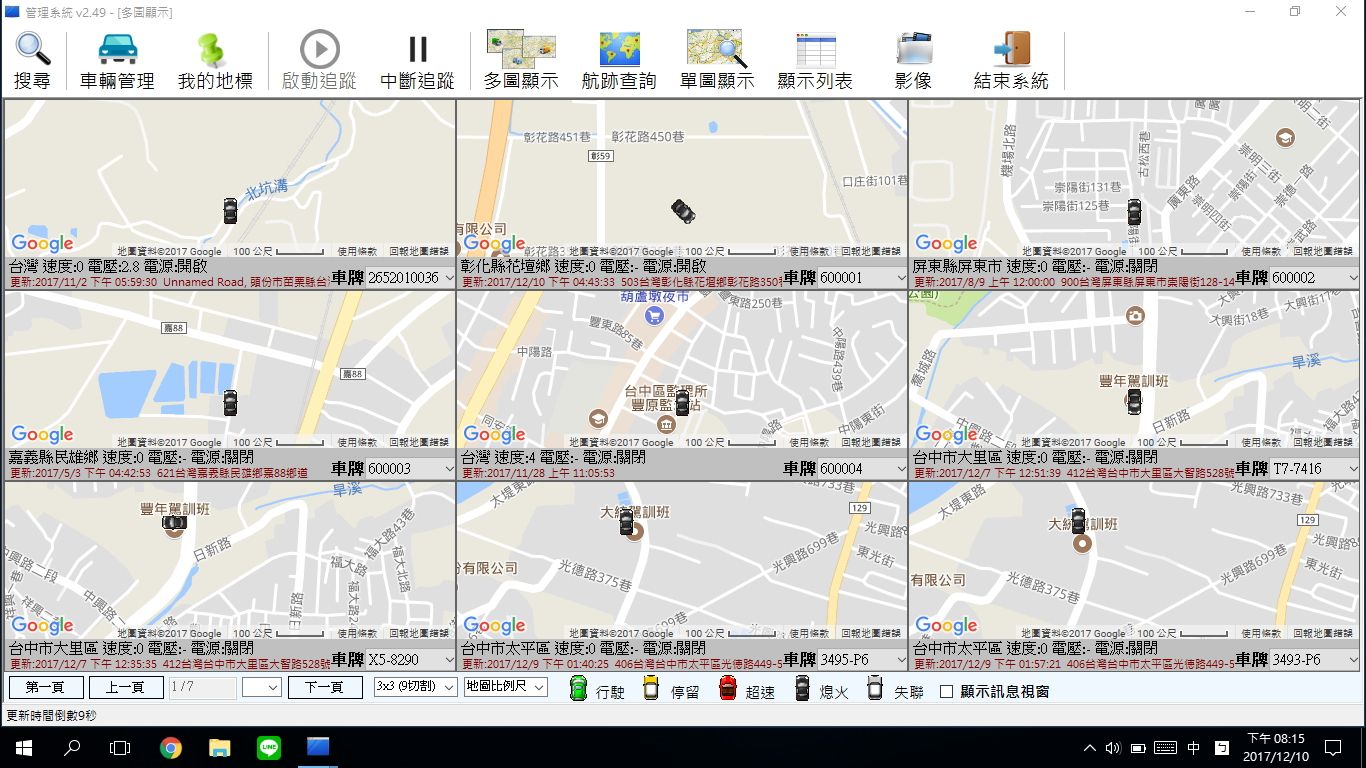This screenshot has height=768, width=1366.
Task: Open 影像 image viewer icon
Action: [913, 50]
